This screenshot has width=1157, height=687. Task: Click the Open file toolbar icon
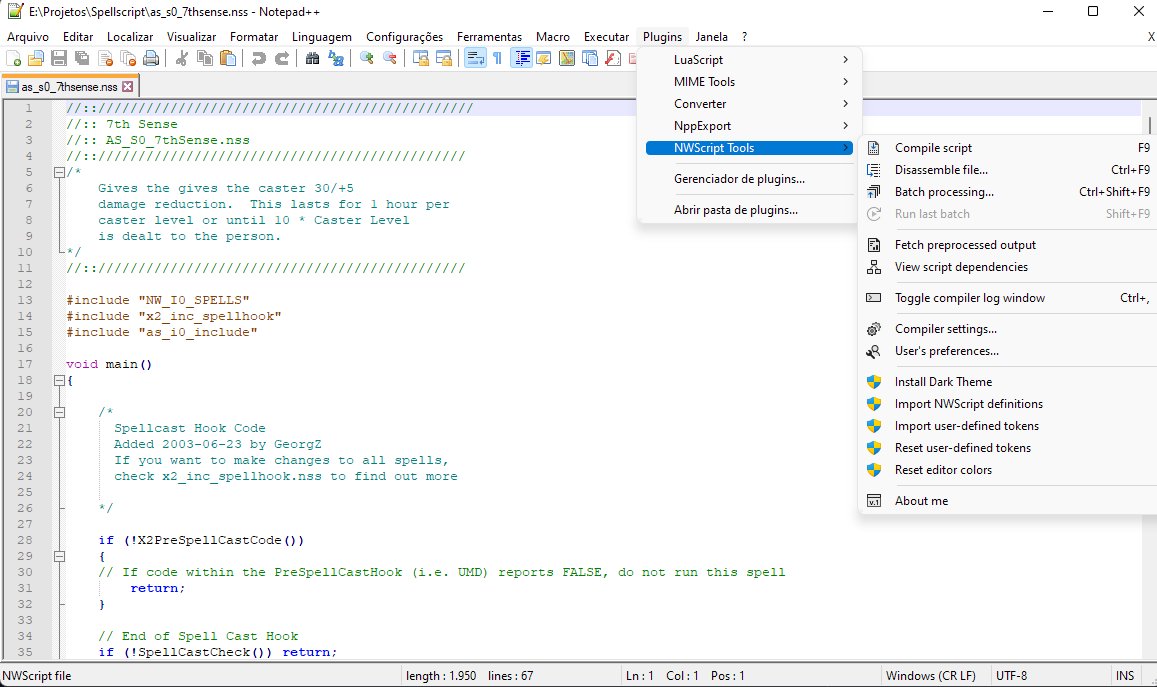[35, 58]
